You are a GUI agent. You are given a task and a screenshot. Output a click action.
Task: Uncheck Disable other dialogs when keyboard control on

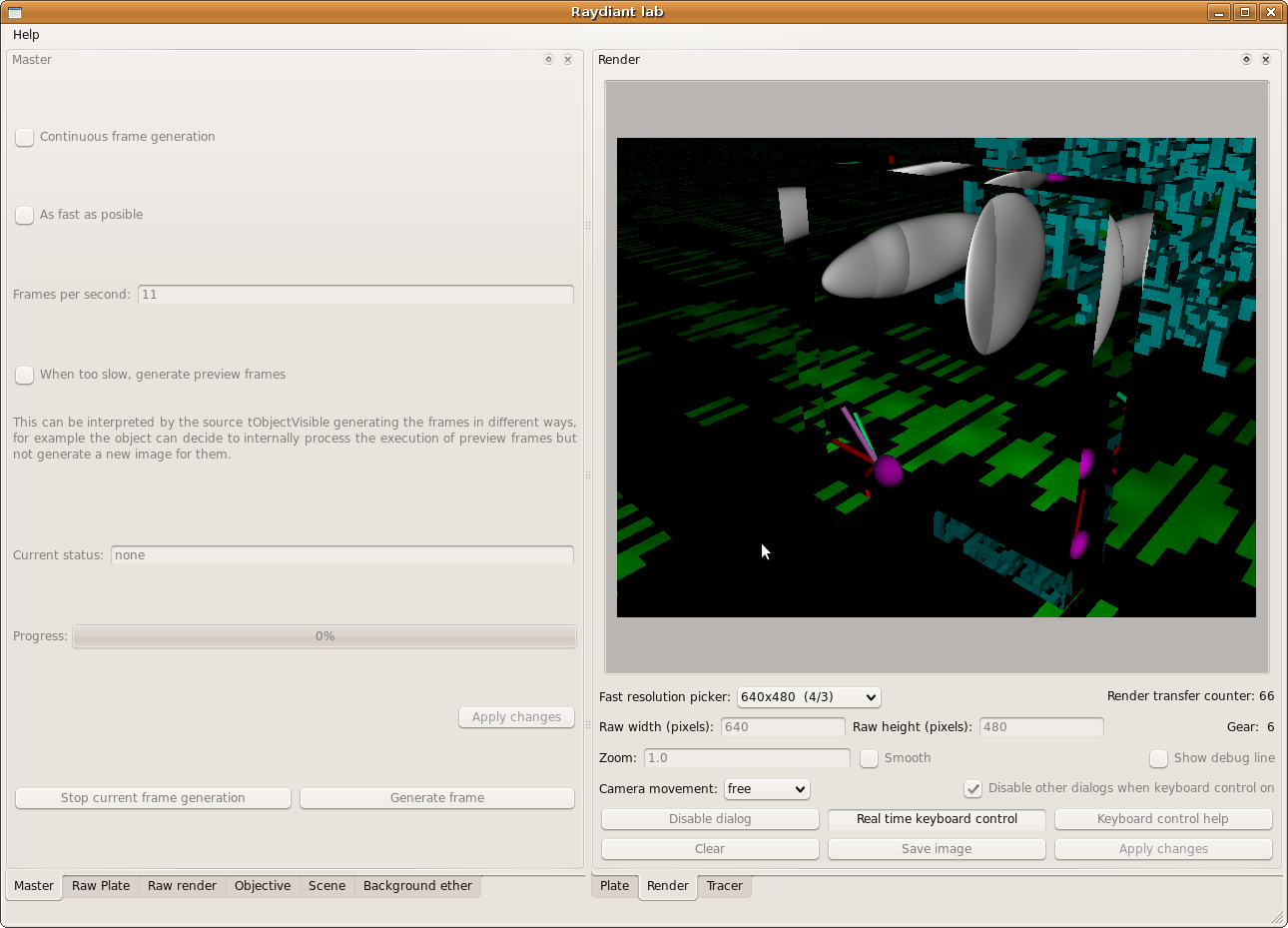[x=972, y=789]
